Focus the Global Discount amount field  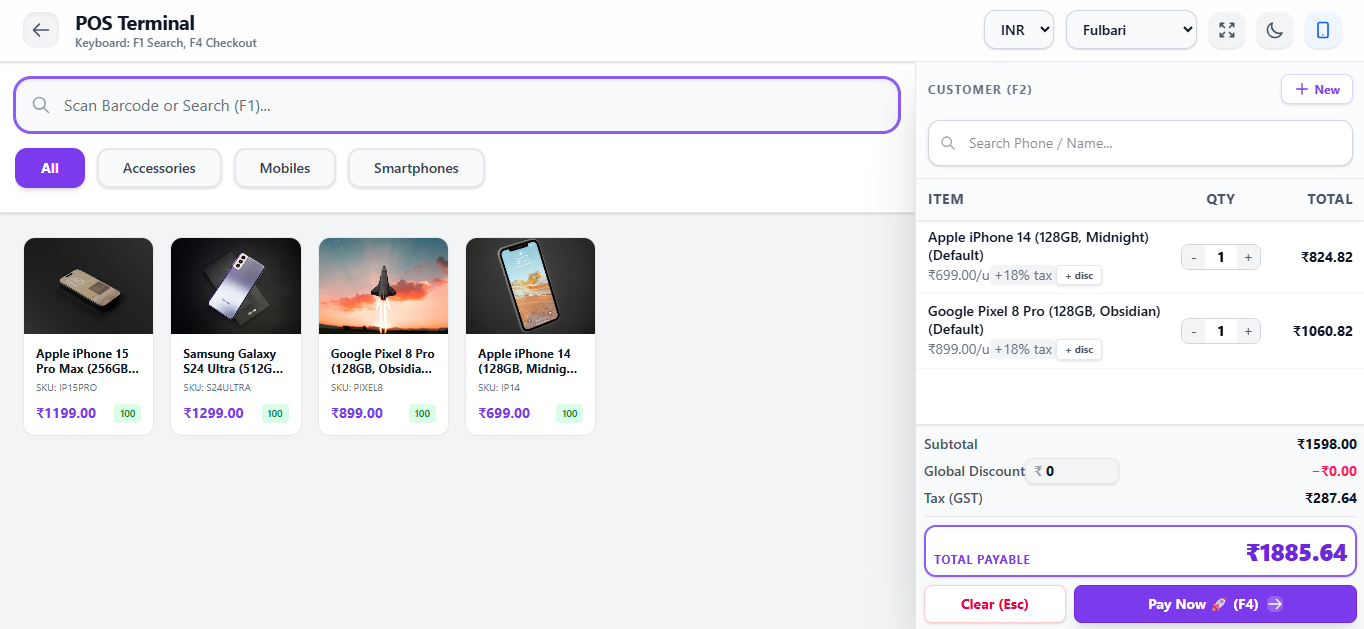tap(1073, 471)
